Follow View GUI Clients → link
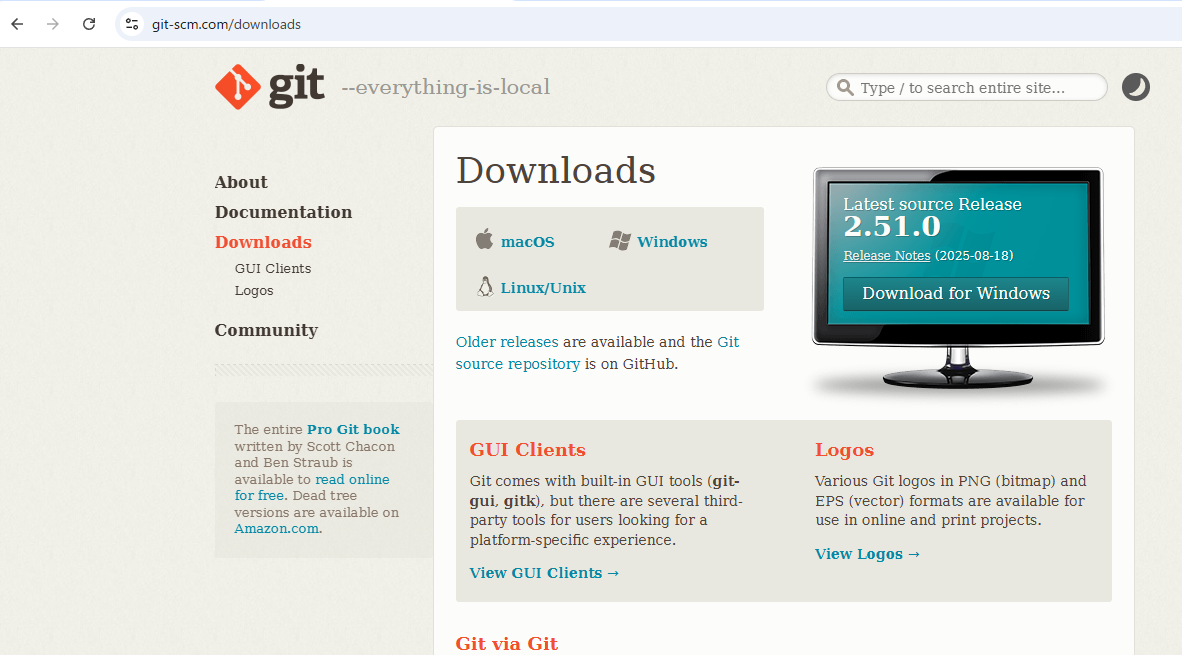This screenshot has height=655, width=1182. pos(544,573)
